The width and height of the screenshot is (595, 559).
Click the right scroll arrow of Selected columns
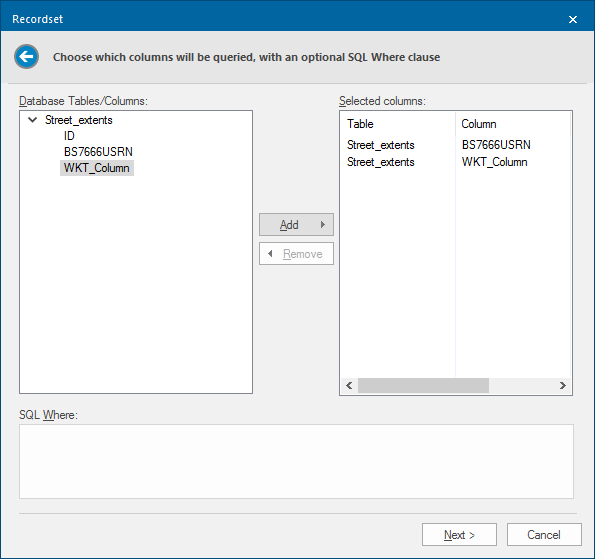point(563,386)
